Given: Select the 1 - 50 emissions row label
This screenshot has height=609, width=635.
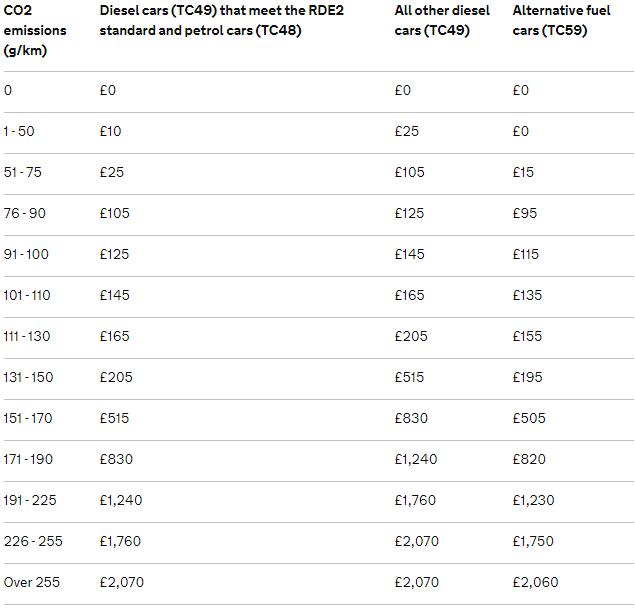Looking at the screenshot, I should point(19,131).
